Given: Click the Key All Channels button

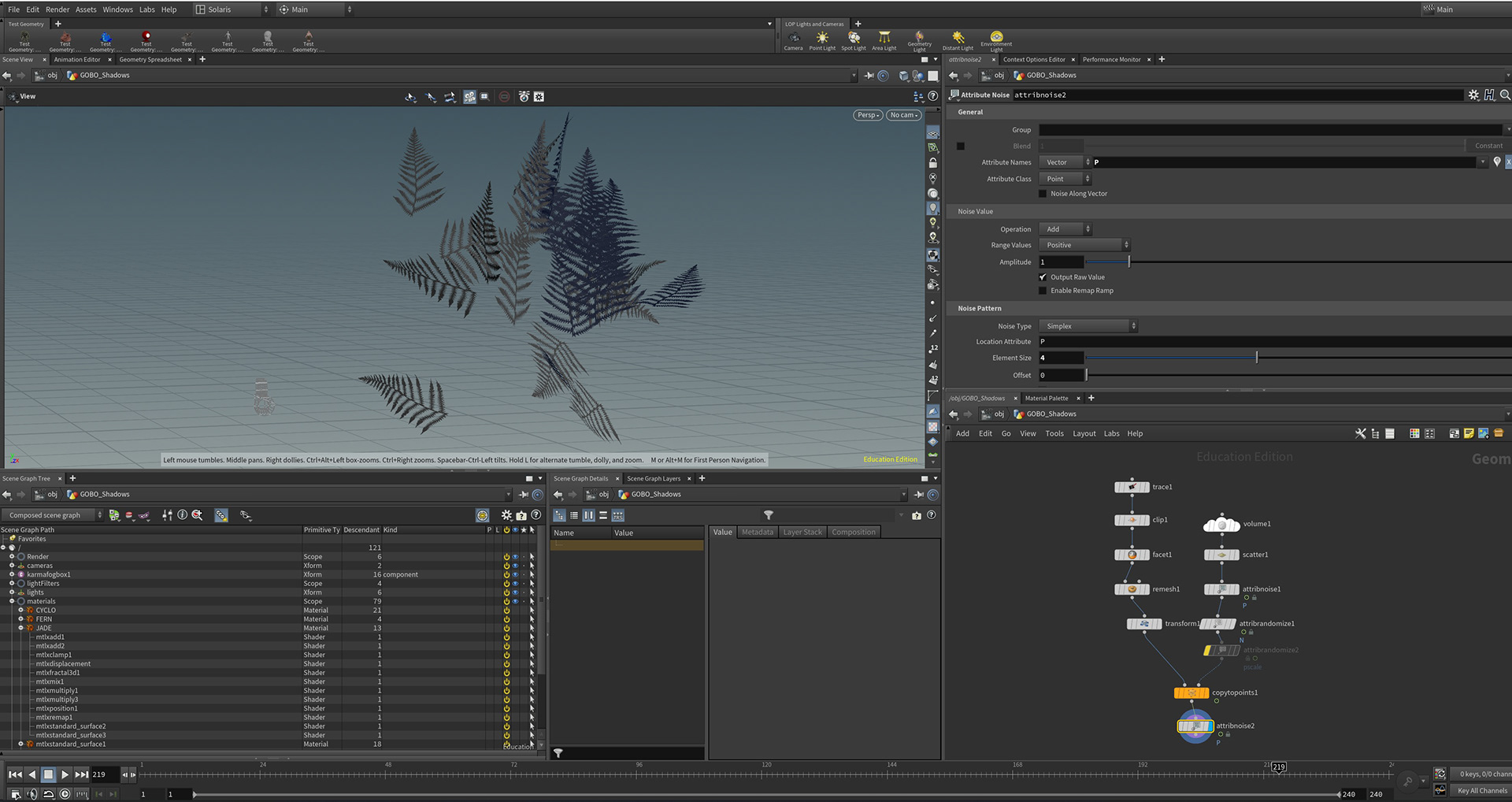Looking at the screenshot, I should pyautogui.click(x=1481, y=790).
